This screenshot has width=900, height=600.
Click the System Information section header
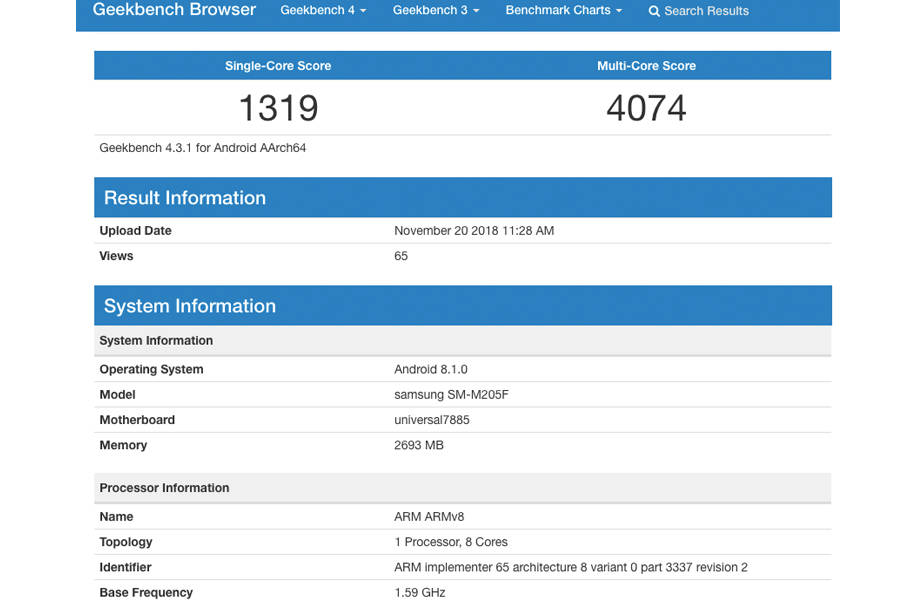[x=190, y=305]
